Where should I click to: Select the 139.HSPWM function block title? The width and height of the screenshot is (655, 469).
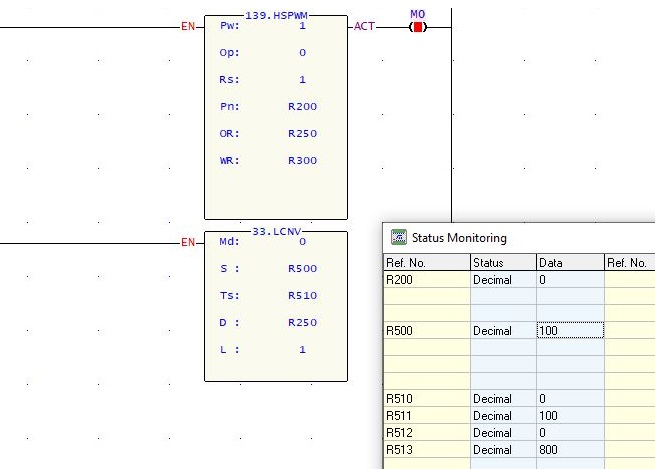point(276,17)
